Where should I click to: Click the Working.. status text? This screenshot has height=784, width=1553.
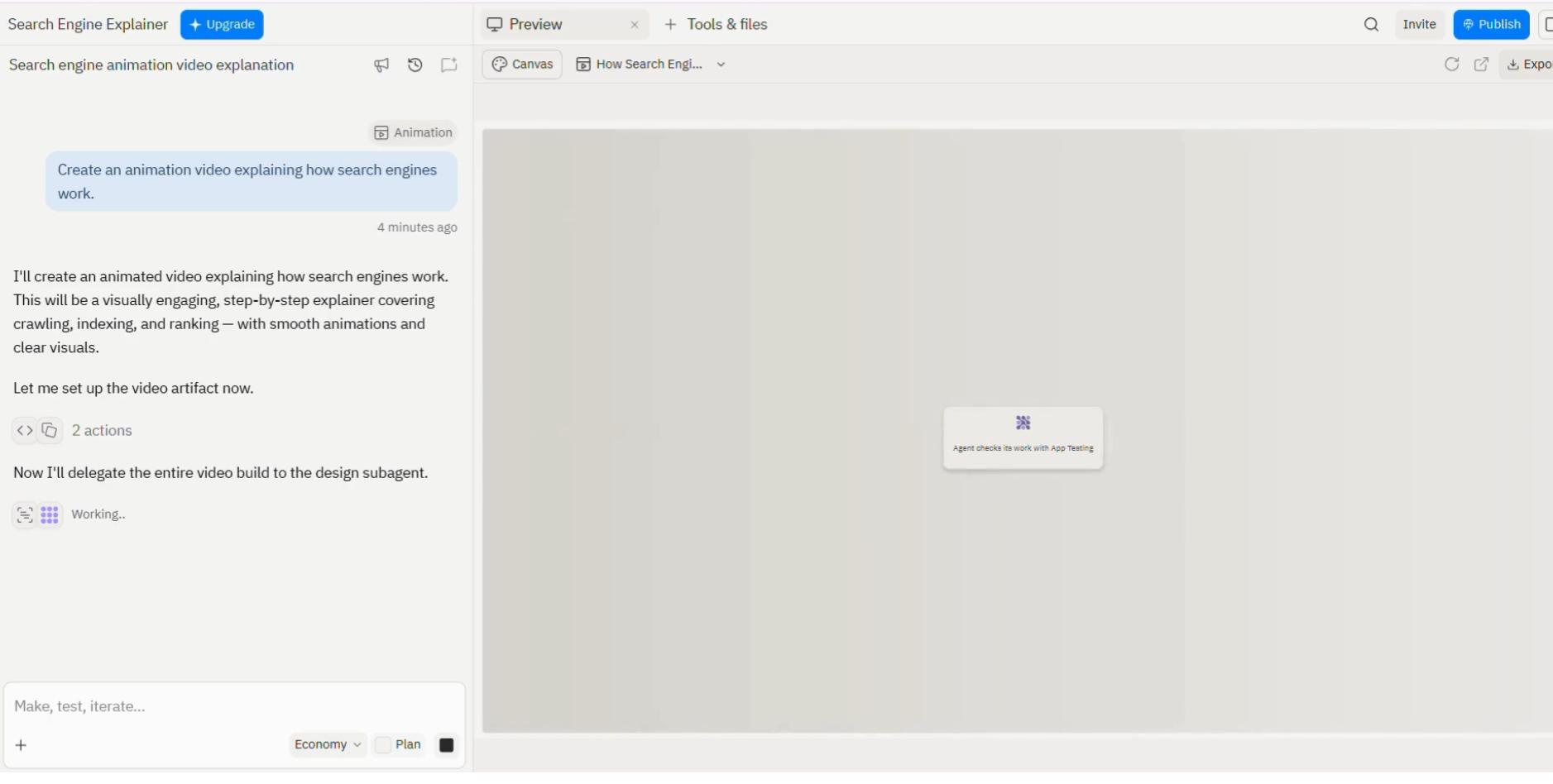click(x=98, y=514)
